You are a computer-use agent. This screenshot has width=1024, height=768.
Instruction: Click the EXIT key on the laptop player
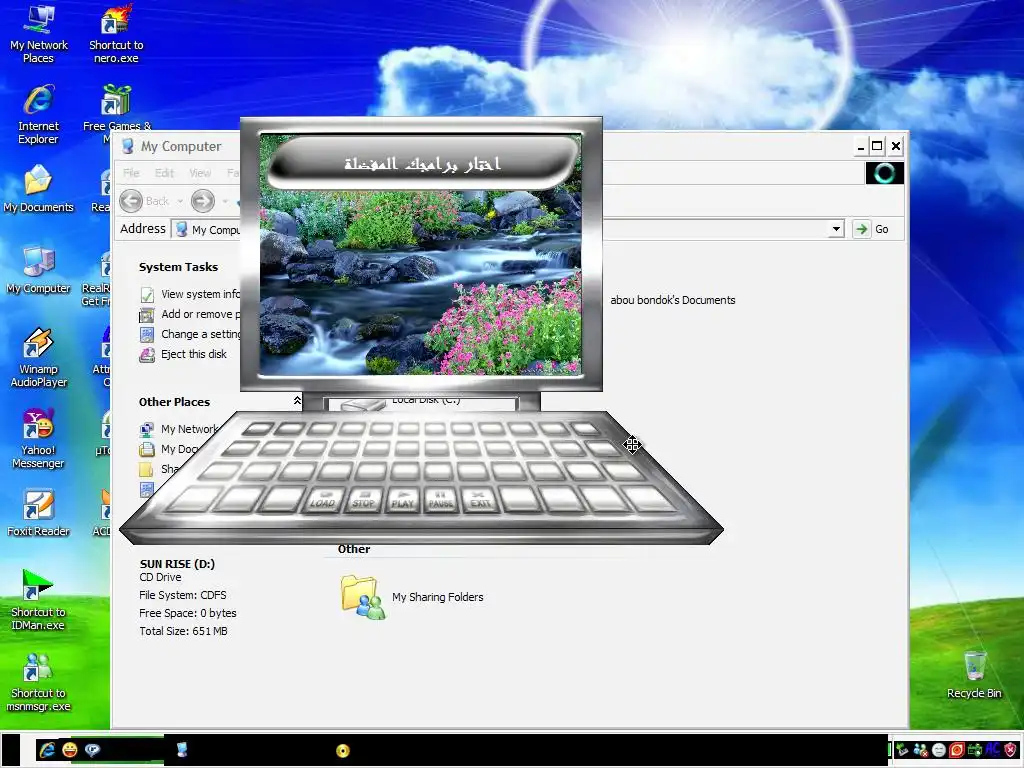click(480, 500)
